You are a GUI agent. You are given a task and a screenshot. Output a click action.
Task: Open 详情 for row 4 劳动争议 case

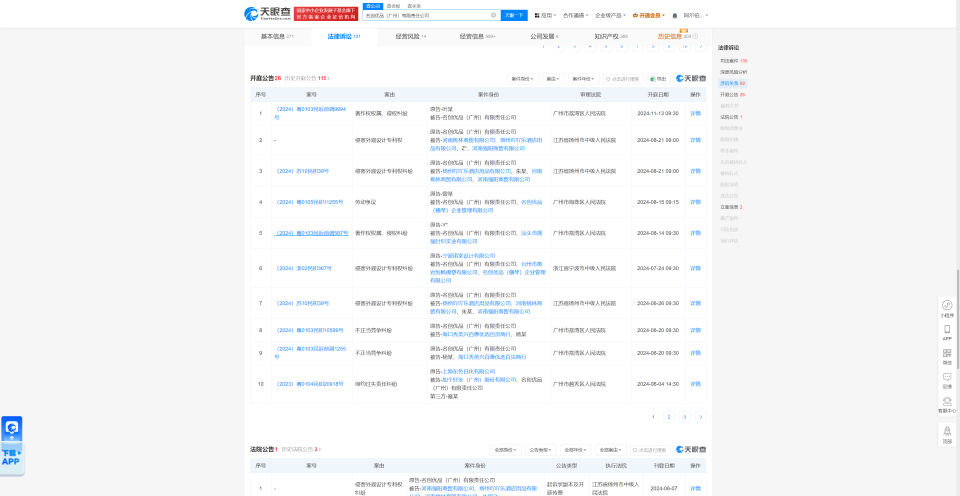(x=696, y=202)
